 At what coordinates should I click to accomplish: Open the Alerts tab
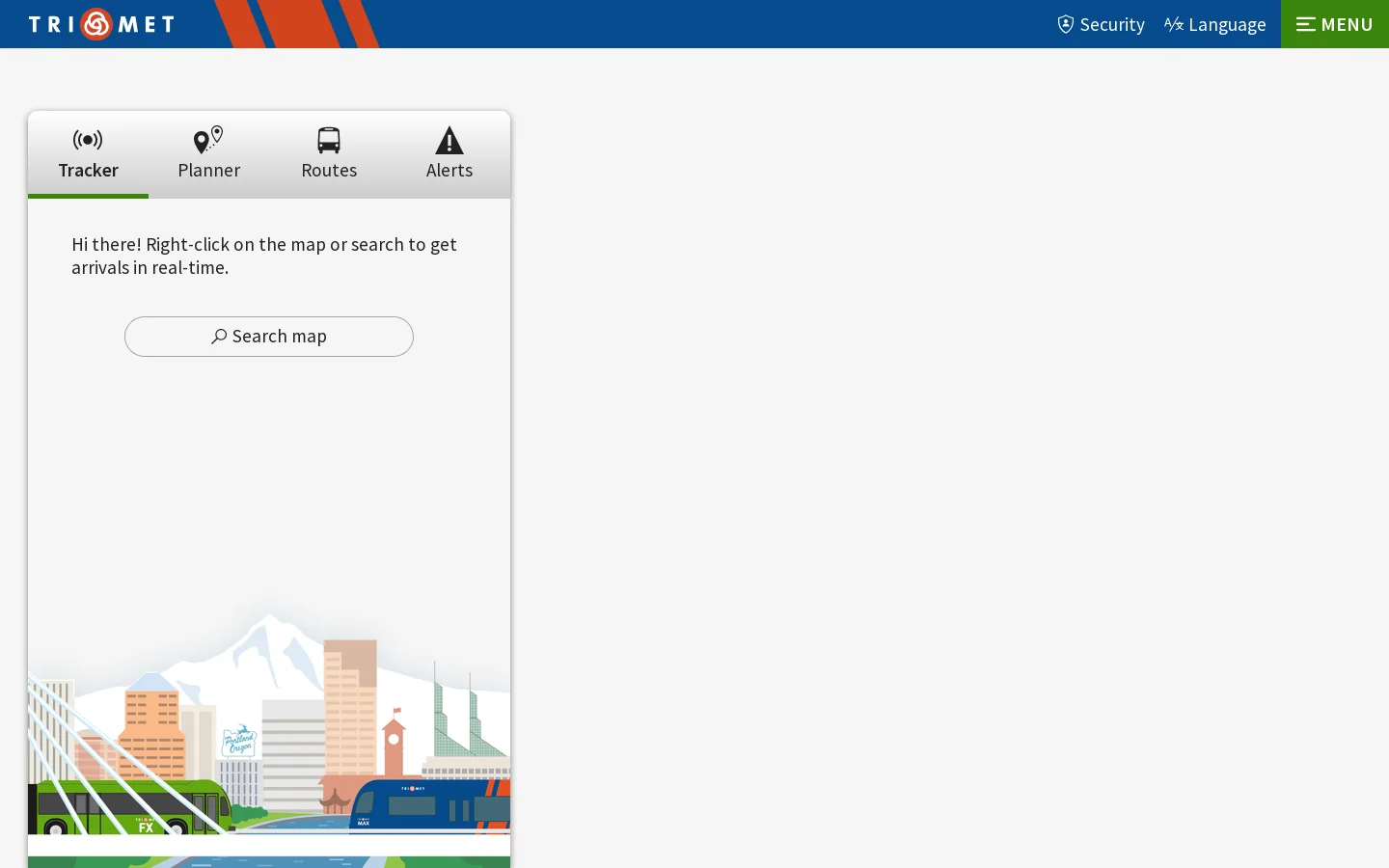(x=449, y=154)
